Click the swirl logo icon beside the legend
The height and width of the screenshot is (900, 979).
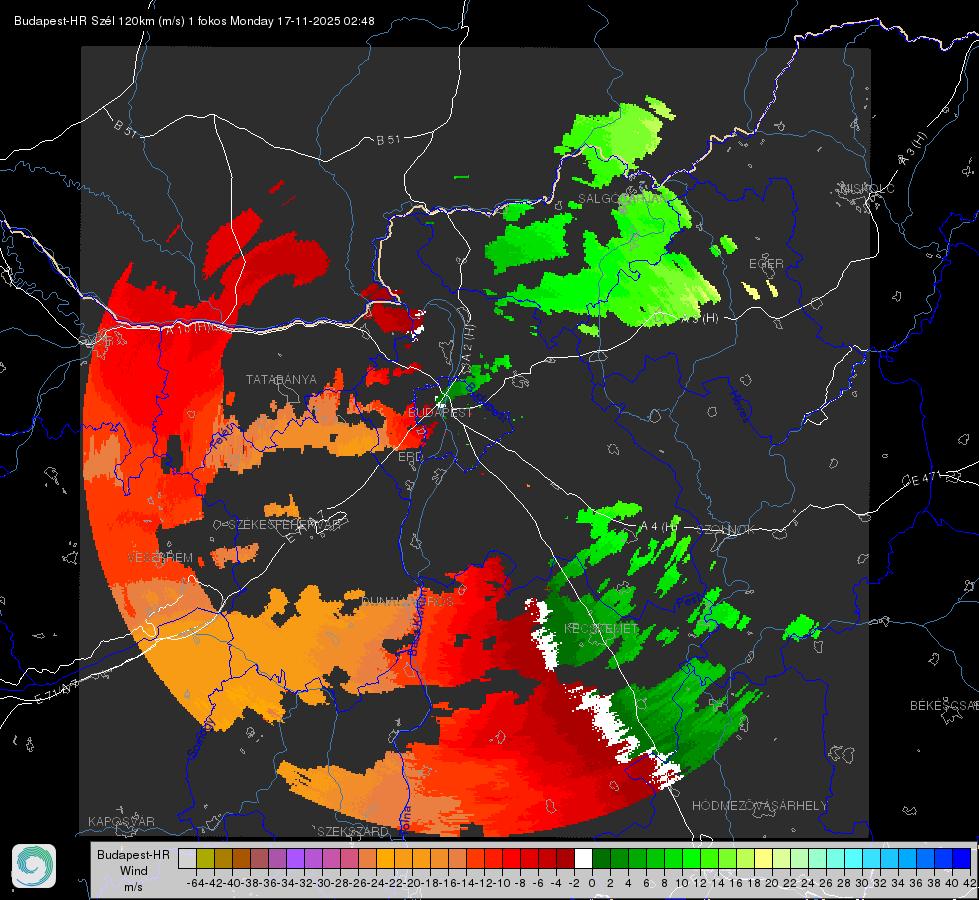(34, 866)
